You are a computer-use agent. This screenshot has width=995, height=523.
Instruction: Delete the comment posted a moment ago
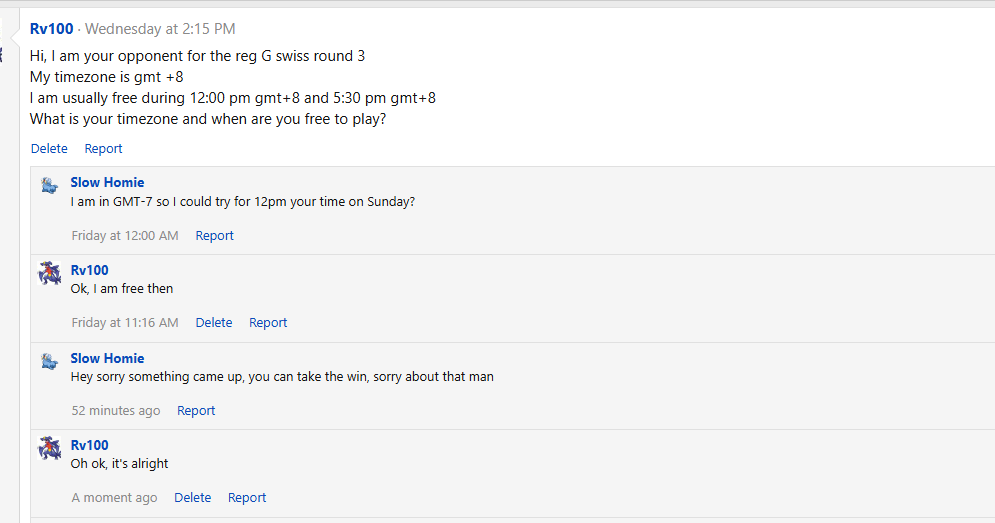(192, 498)
